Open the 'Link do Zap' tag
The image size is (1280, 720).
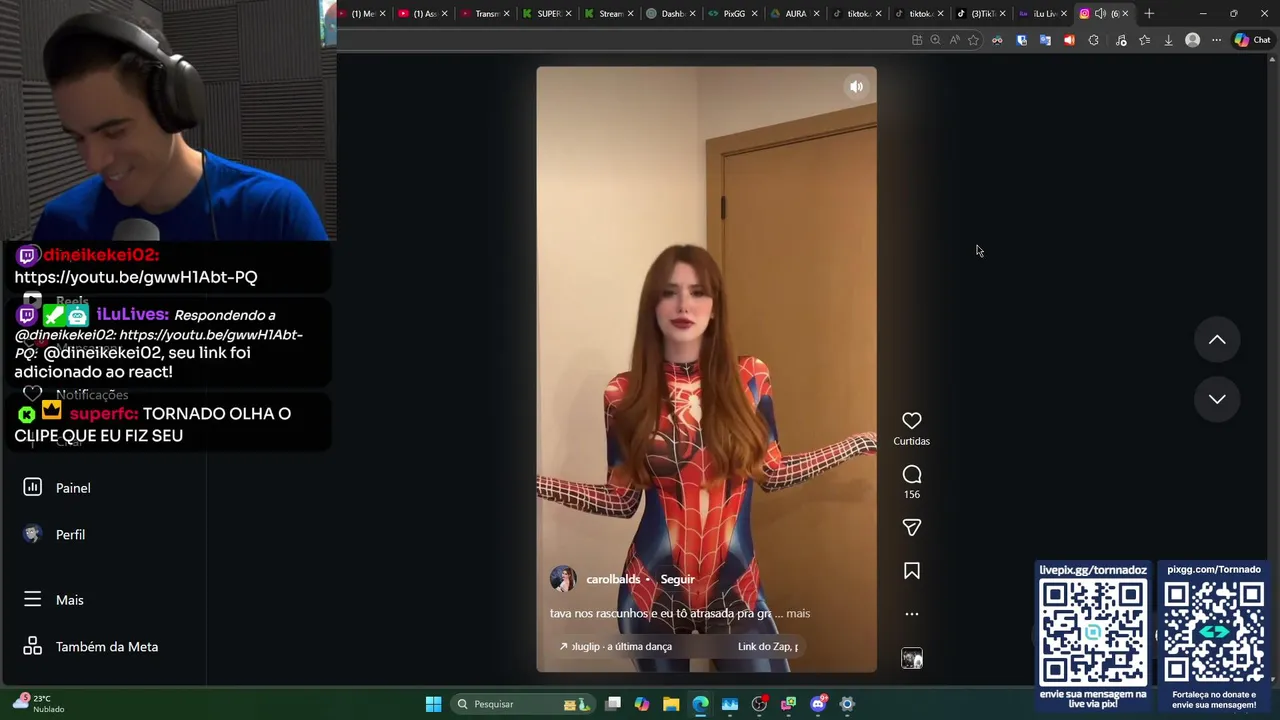click(x=767, y=646)
